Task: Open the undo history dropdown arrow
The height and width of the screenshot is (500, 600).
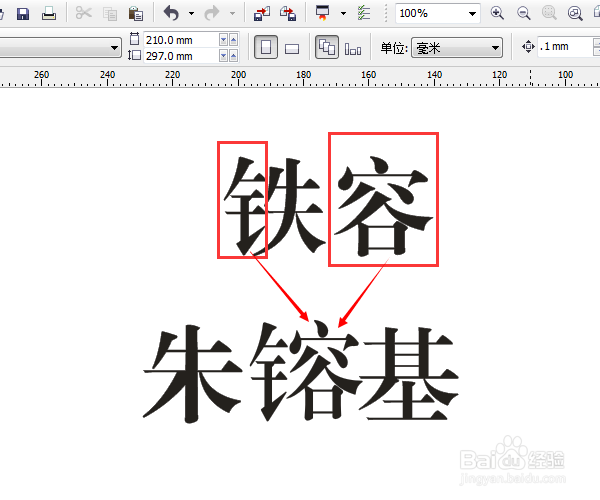Action: pos(191,14)
